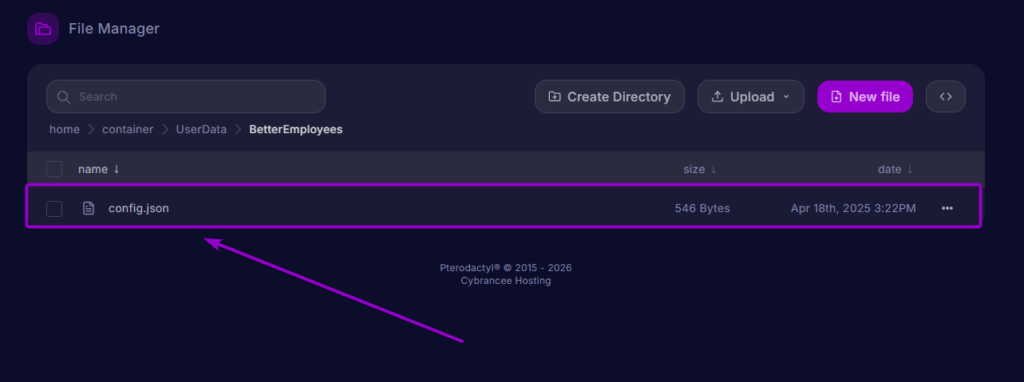Image resolution: width=1024 pixels, height=382 pixels.
Task: Click the File Manager folder icon
Action: pos(43,29)
